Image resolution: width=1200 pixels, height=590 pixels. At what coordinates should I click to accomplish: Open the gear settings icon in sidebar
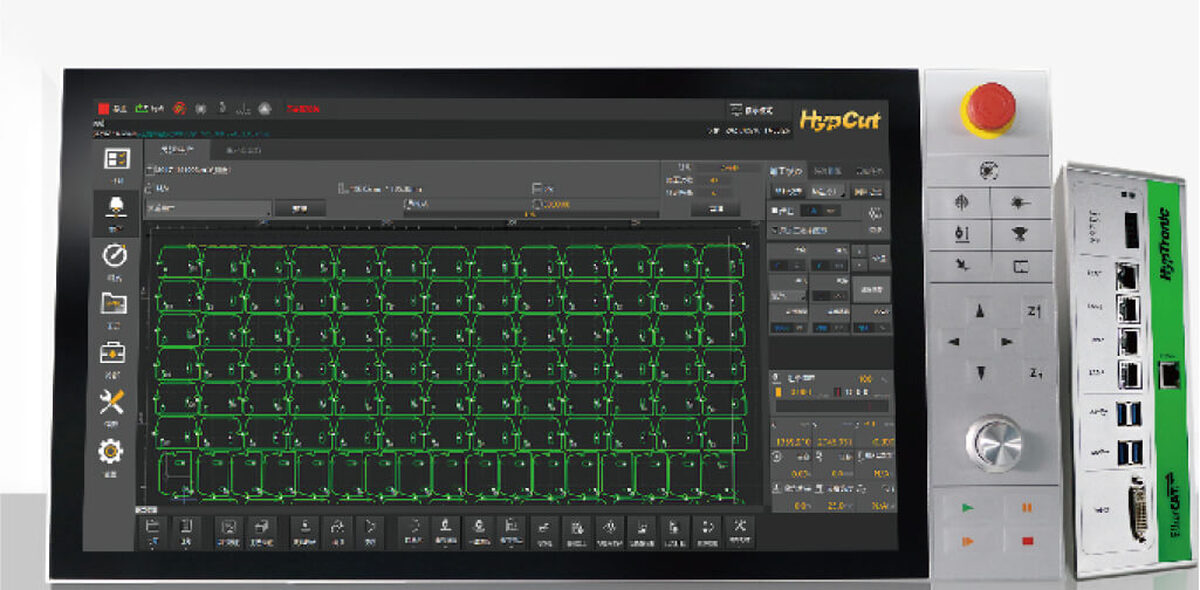(110, 451)
